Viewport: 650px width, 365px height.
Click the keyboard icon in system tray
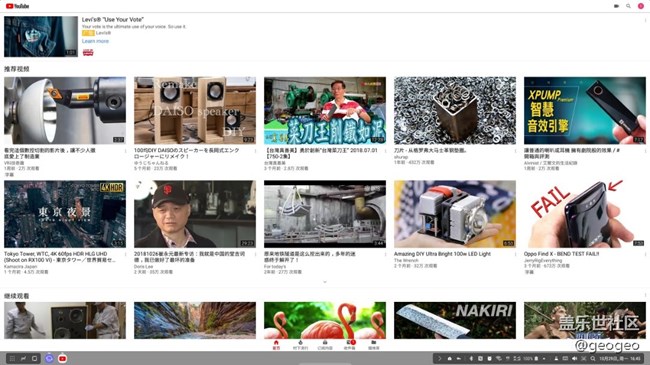565,358
